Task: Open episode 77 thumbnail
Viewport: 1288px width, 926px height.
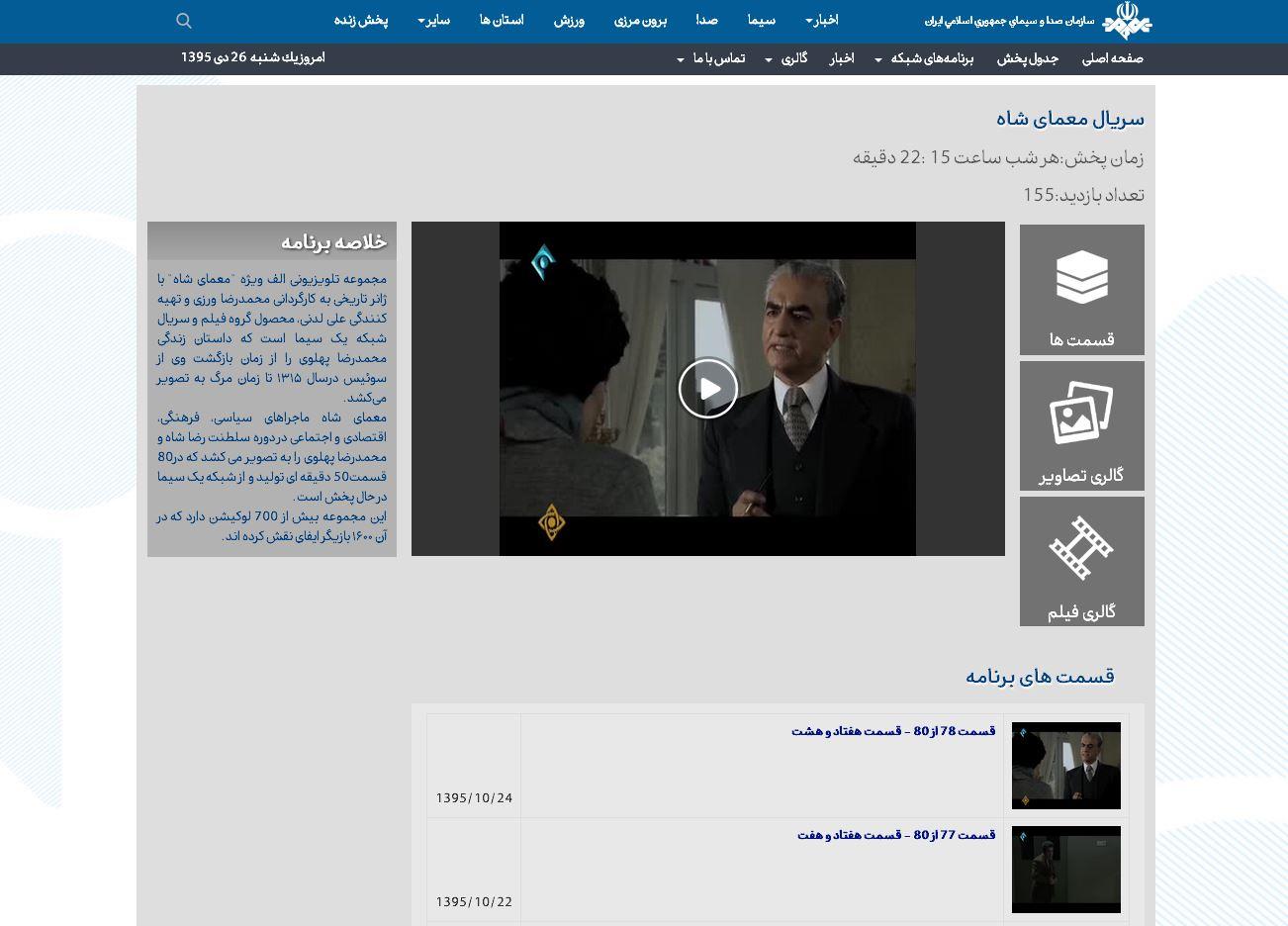Action: coord(1065,870)
